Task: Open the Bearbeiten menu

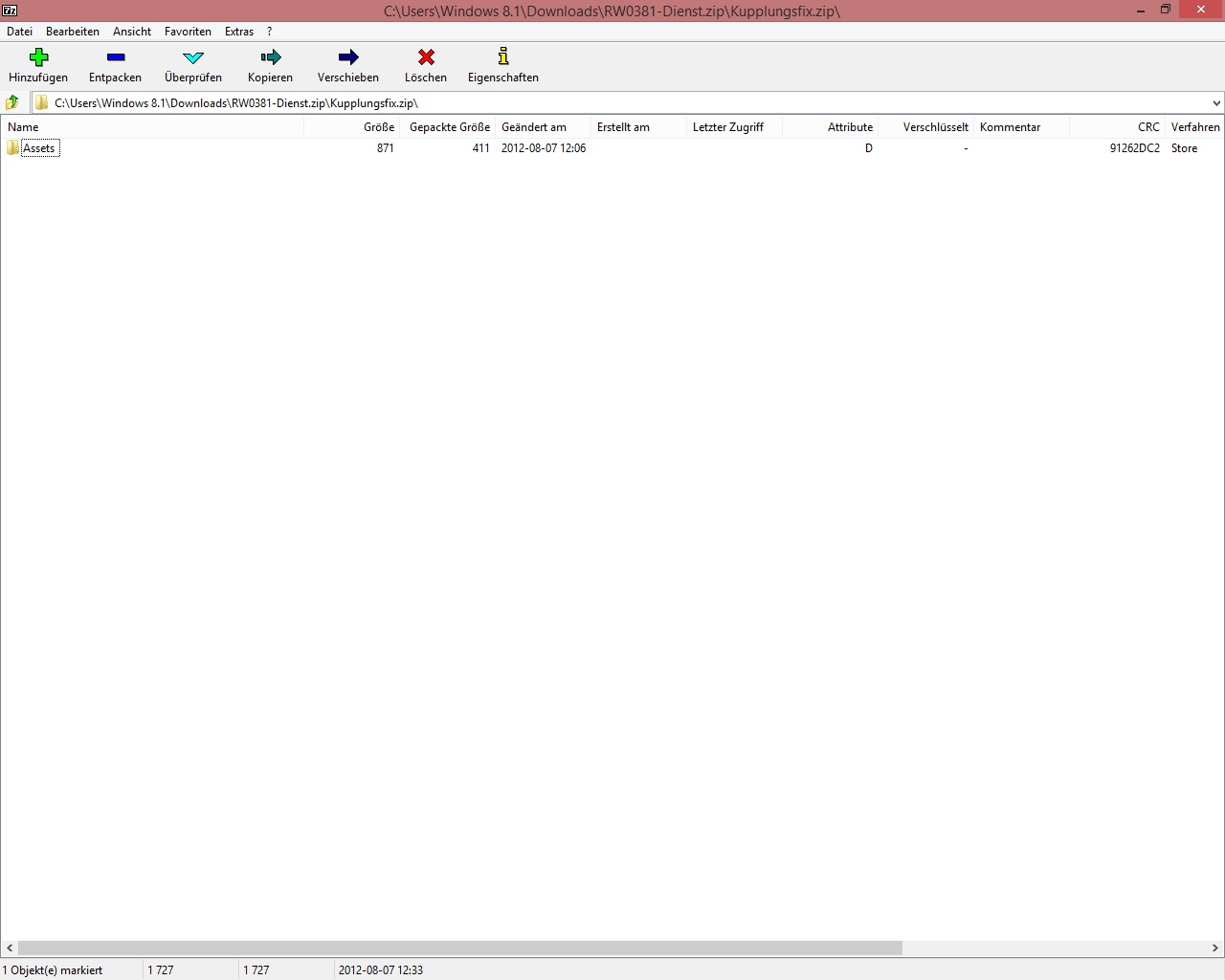Action: [73, 32]
